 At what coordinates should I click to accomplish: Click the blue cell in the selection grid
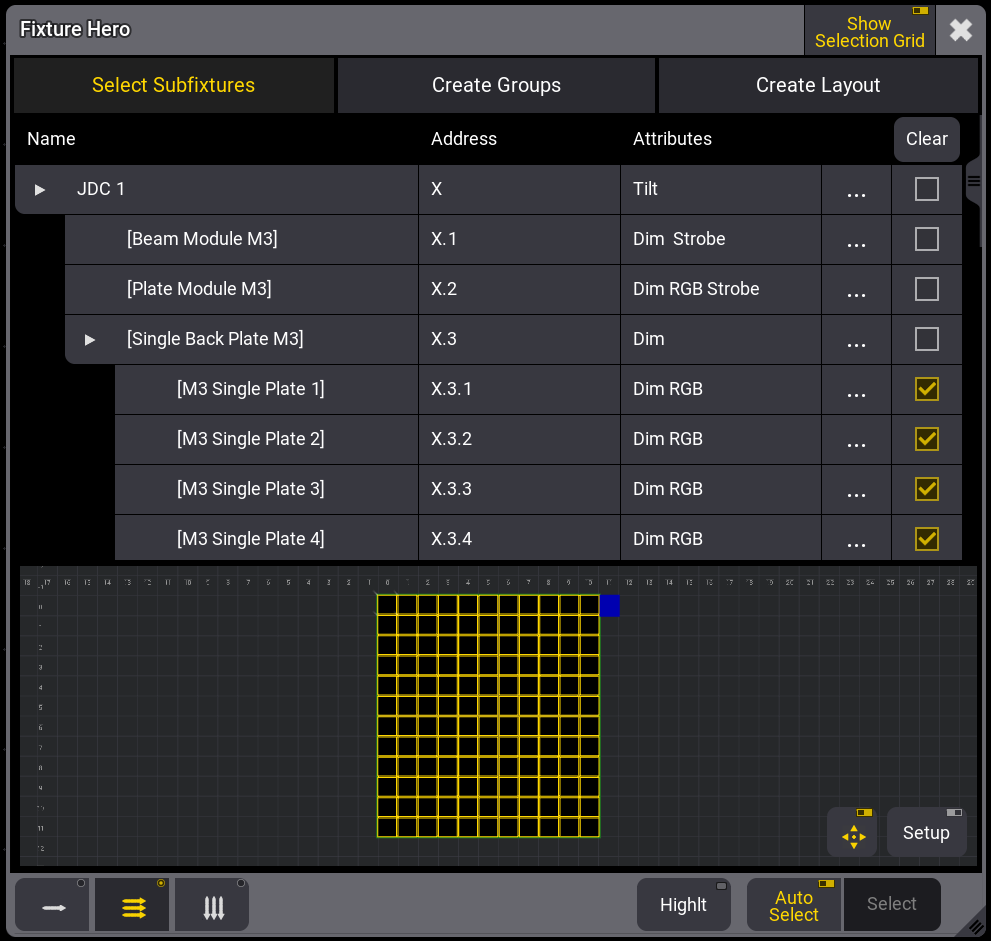(x=609, y=605)
